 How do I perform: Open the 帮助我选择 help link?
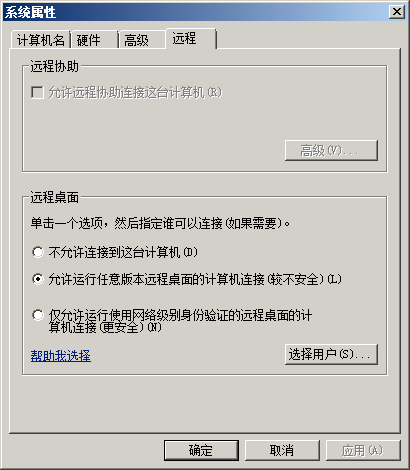click(61, 356)
